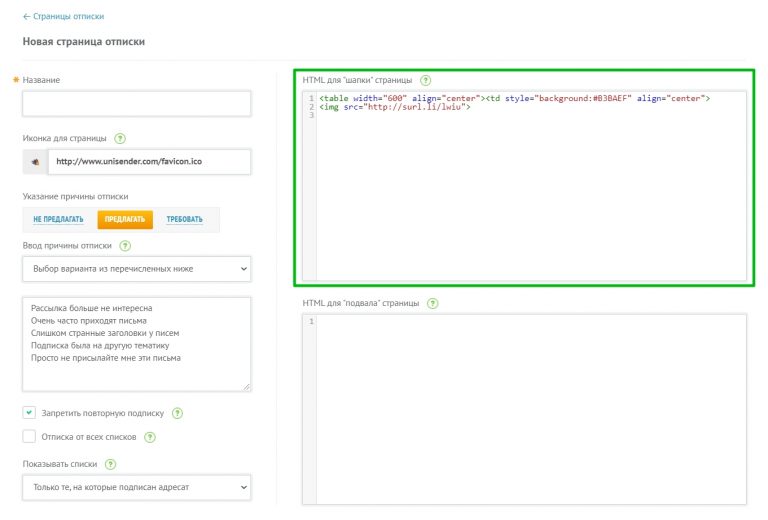Screen dimensions: 768x520
Task: Click line Подписка была на другую тематику
Action: click(100, 346)
